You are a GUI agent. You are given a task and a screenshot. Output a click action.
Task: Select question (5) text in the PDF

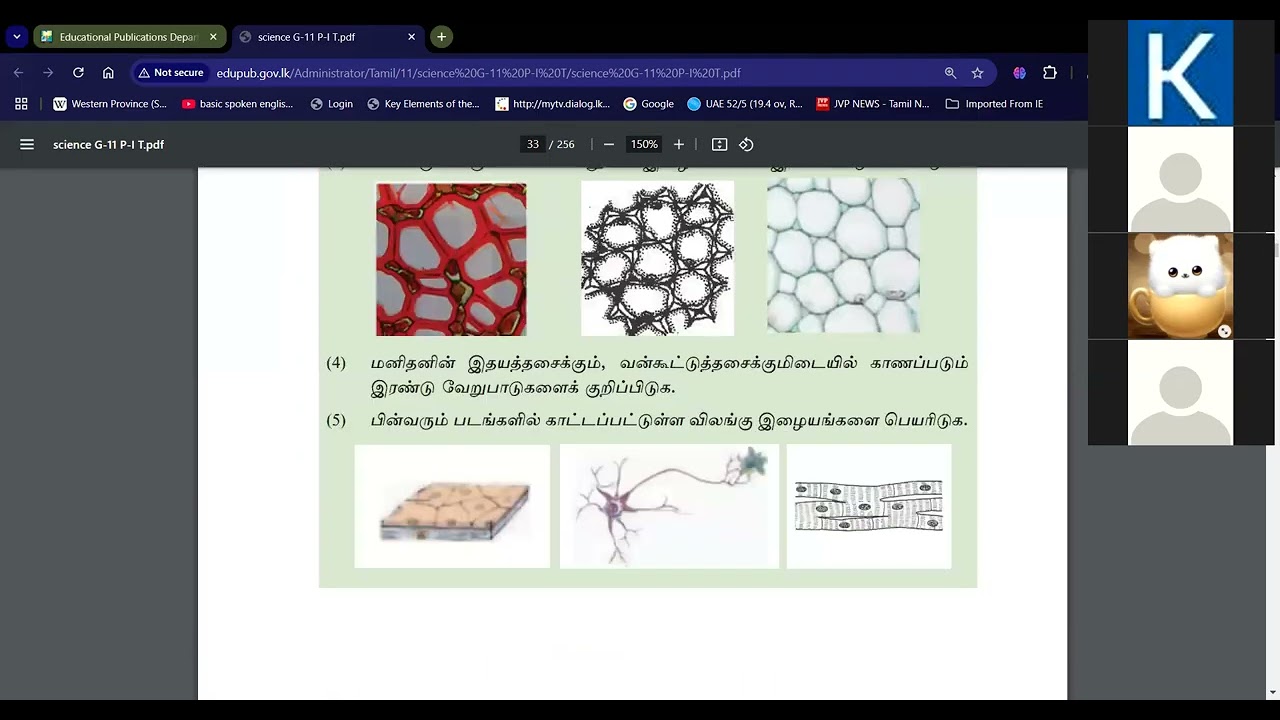point(647,420)
